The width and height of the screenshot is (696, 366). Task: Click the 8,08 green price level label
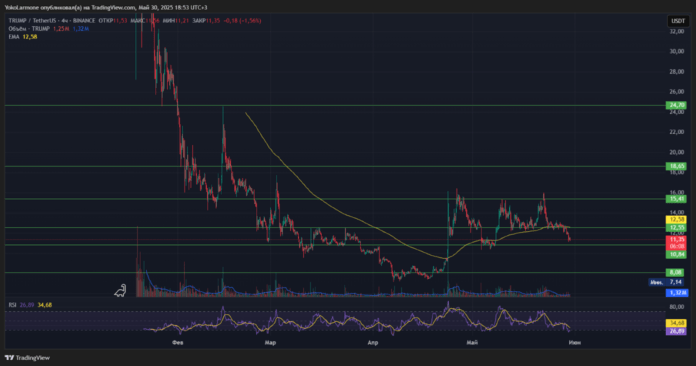point(676,272)
